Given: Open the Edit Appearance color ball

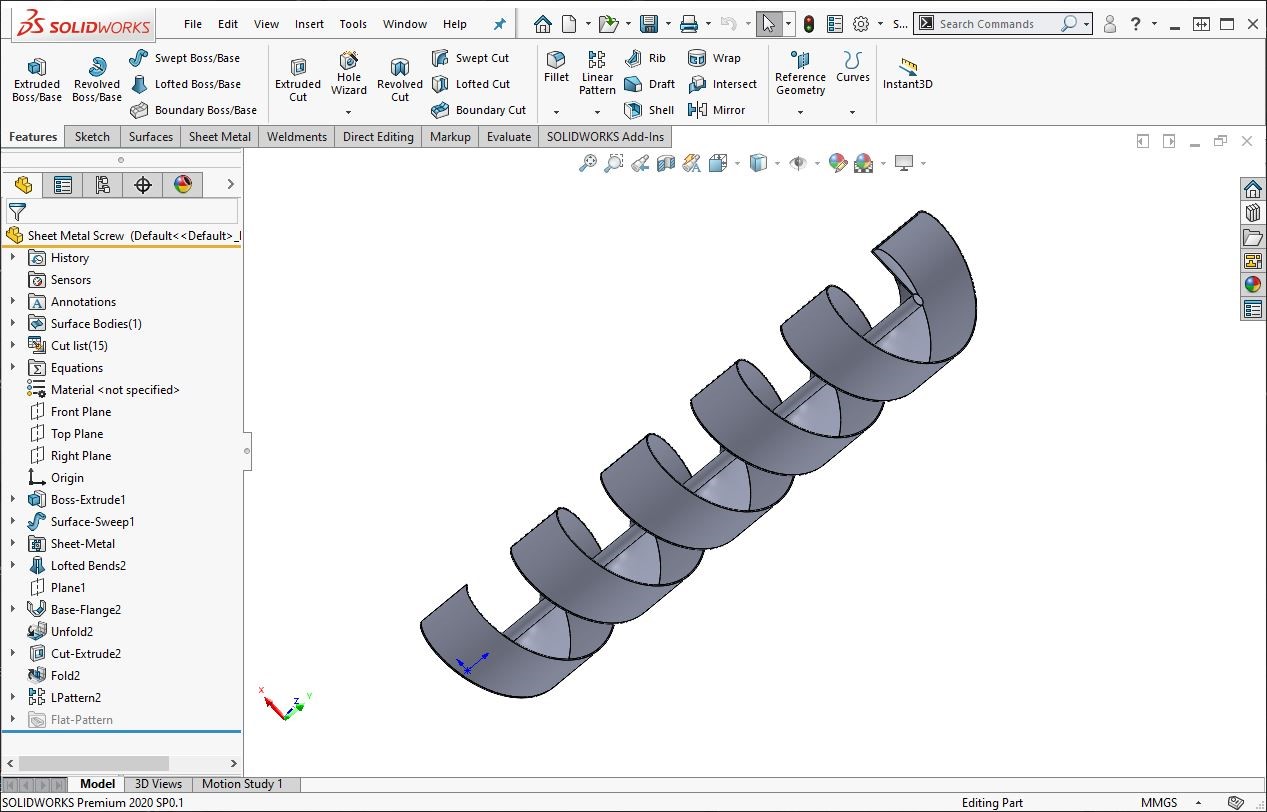Looking at the screenshot, I should pos(838,163).
